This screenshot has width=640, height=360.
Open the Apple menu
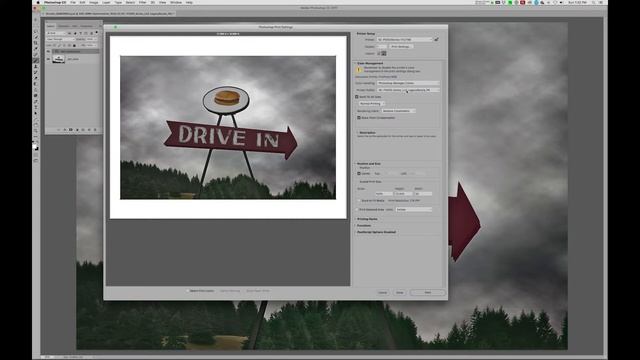tap(38, 2)
